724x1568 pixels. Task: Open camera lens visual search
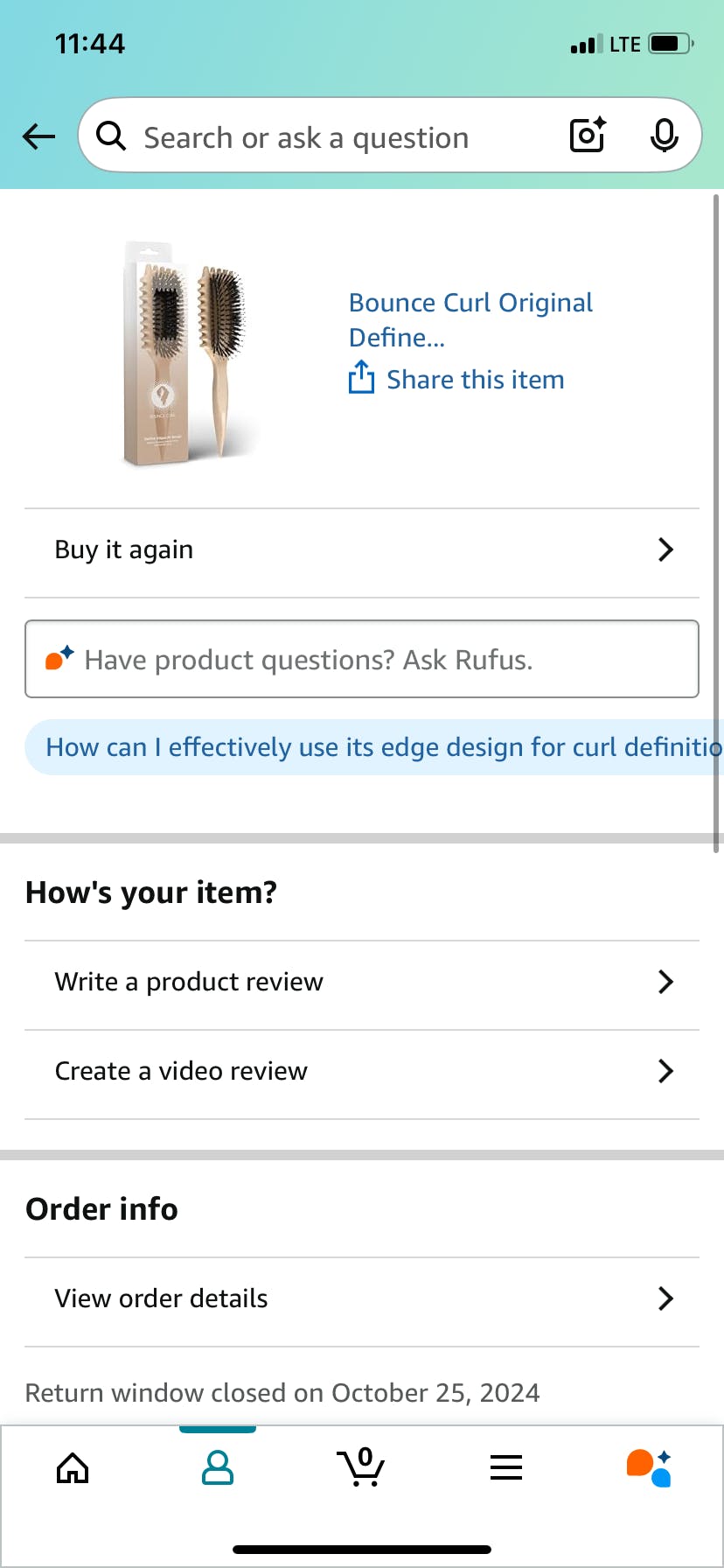[x=588, y=135]
